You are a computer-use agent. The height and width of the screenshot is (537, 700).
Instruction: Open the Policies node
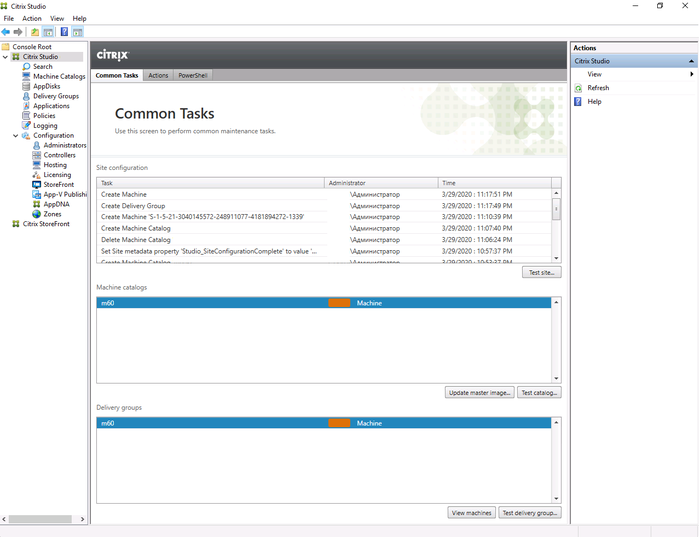tap(44, 116)
